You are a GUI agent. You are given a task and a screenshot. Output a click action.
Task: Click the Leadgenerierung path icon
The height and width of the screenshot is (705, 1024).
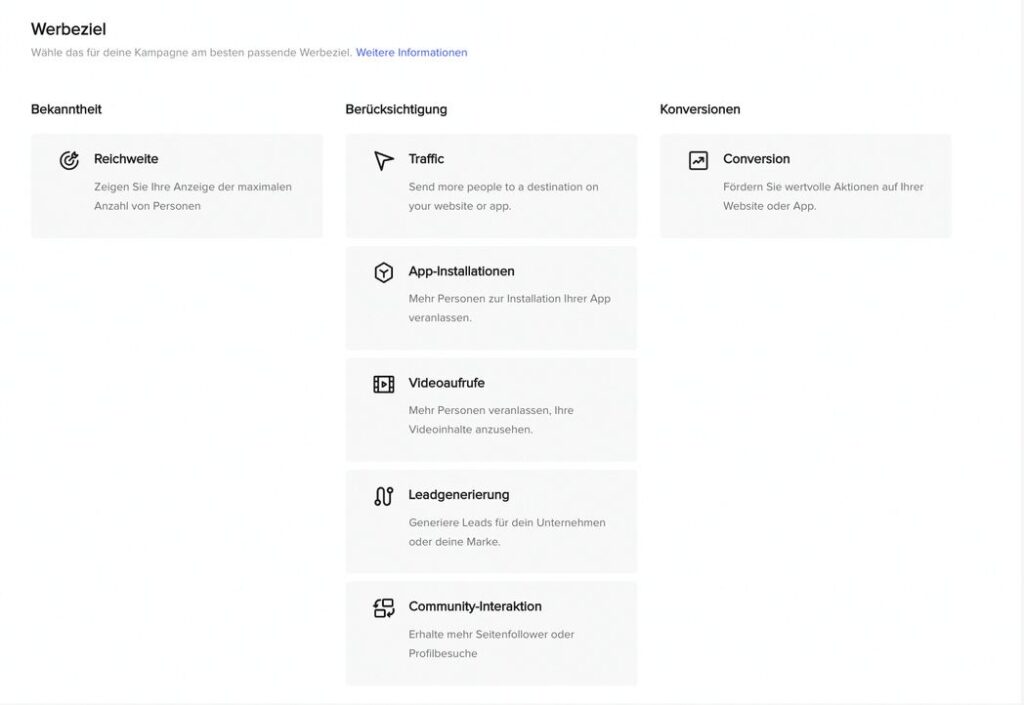(384, 496)
